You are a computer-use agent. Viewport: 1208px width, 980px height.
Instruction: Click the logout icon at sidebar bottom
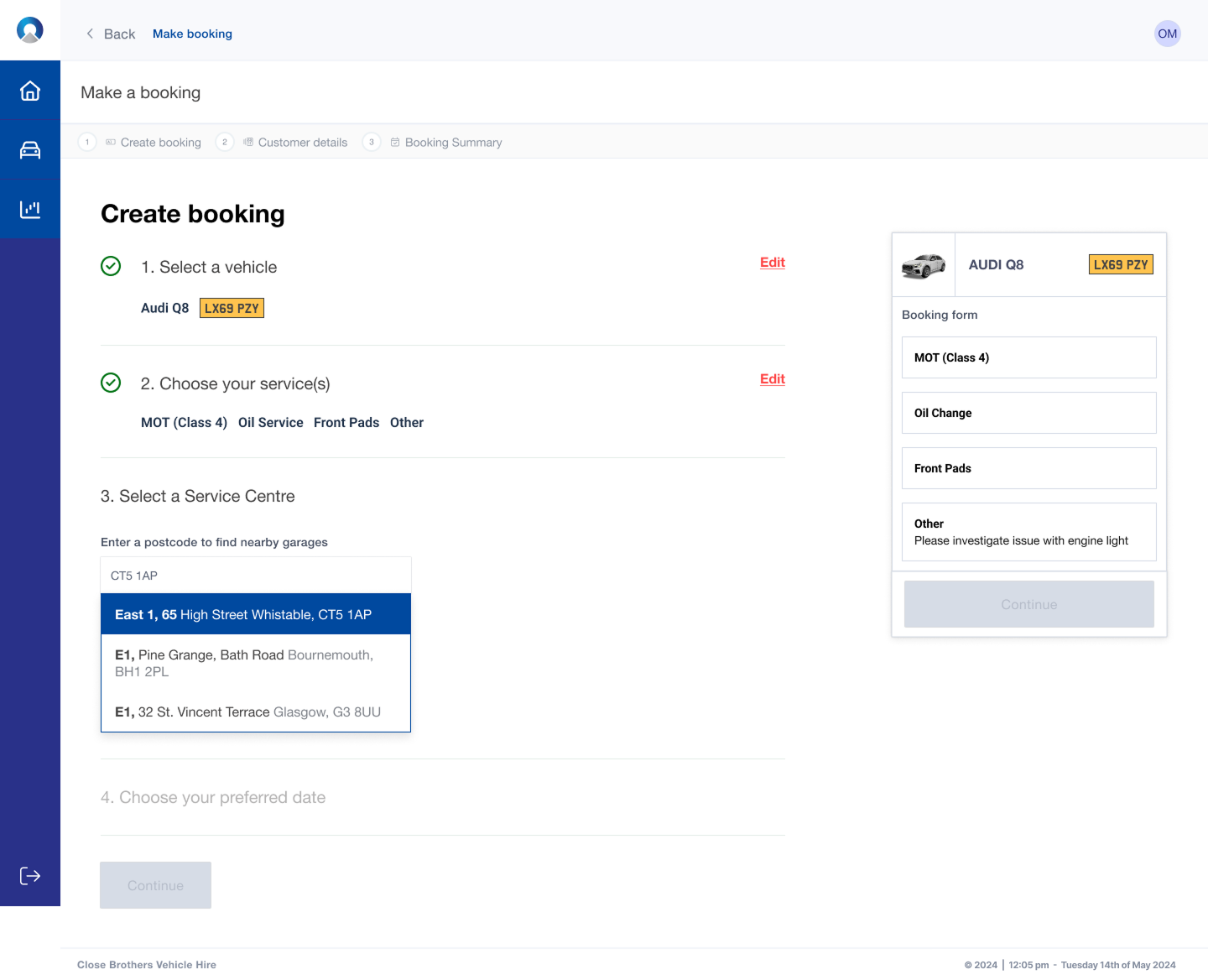click(30, 876)
